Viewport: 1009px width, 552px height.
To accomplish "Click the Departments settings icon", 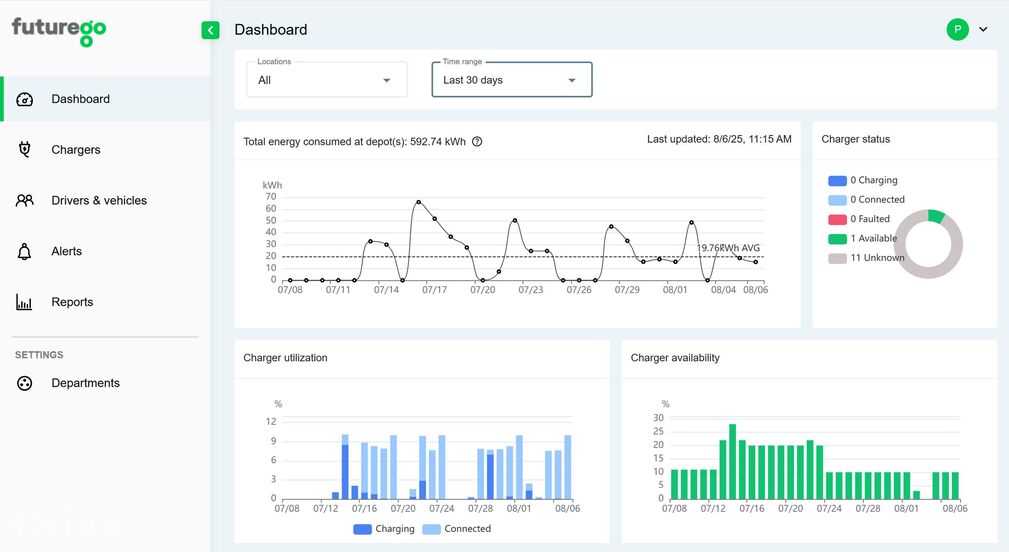I will coord(25,383).
